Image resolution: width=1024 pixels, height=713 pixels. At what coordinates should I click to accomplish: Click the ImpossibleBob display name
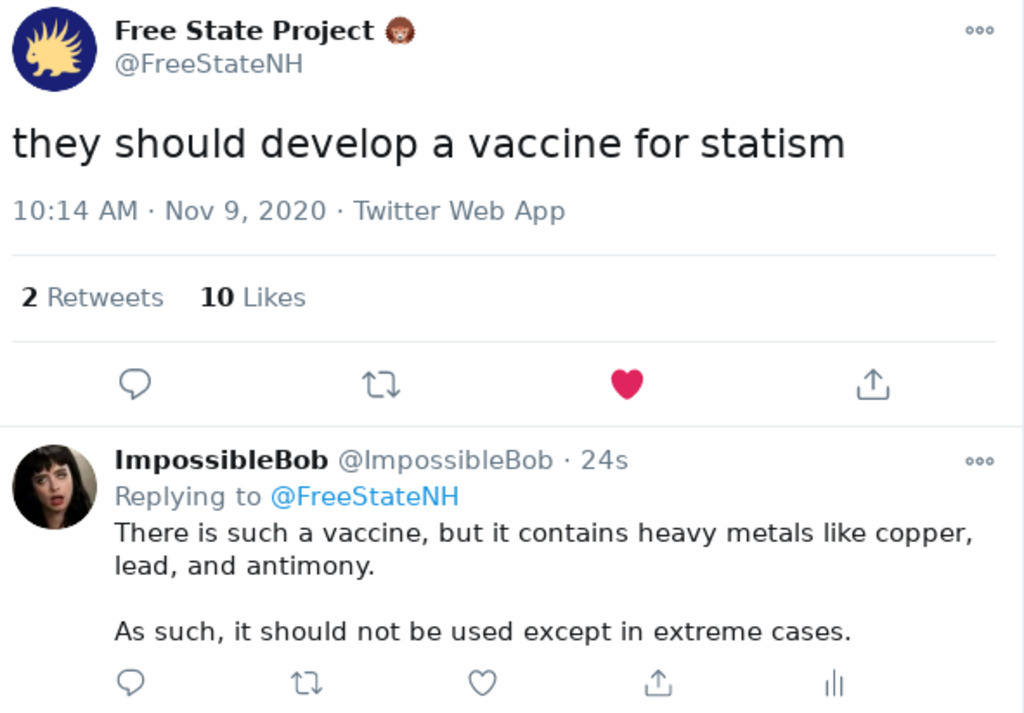pos(221,460)
